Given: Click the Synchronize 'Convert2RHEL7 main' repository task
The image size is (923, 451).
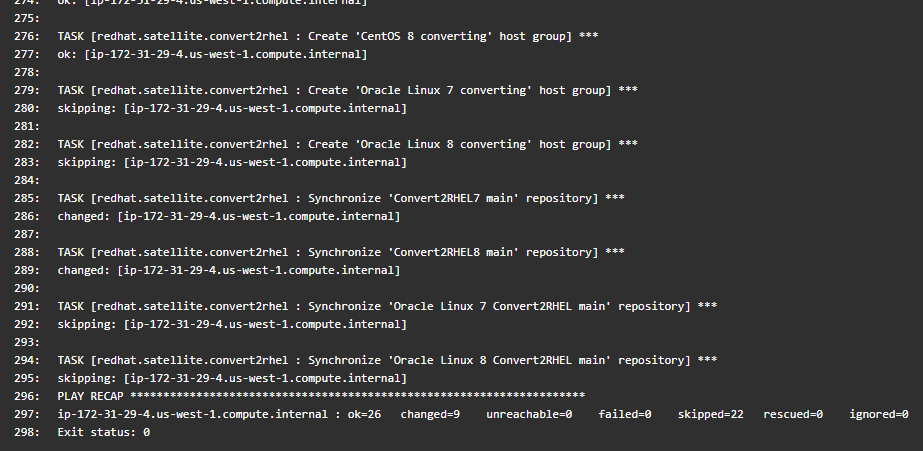Looking at the screenshot, I should coord(341,198).
